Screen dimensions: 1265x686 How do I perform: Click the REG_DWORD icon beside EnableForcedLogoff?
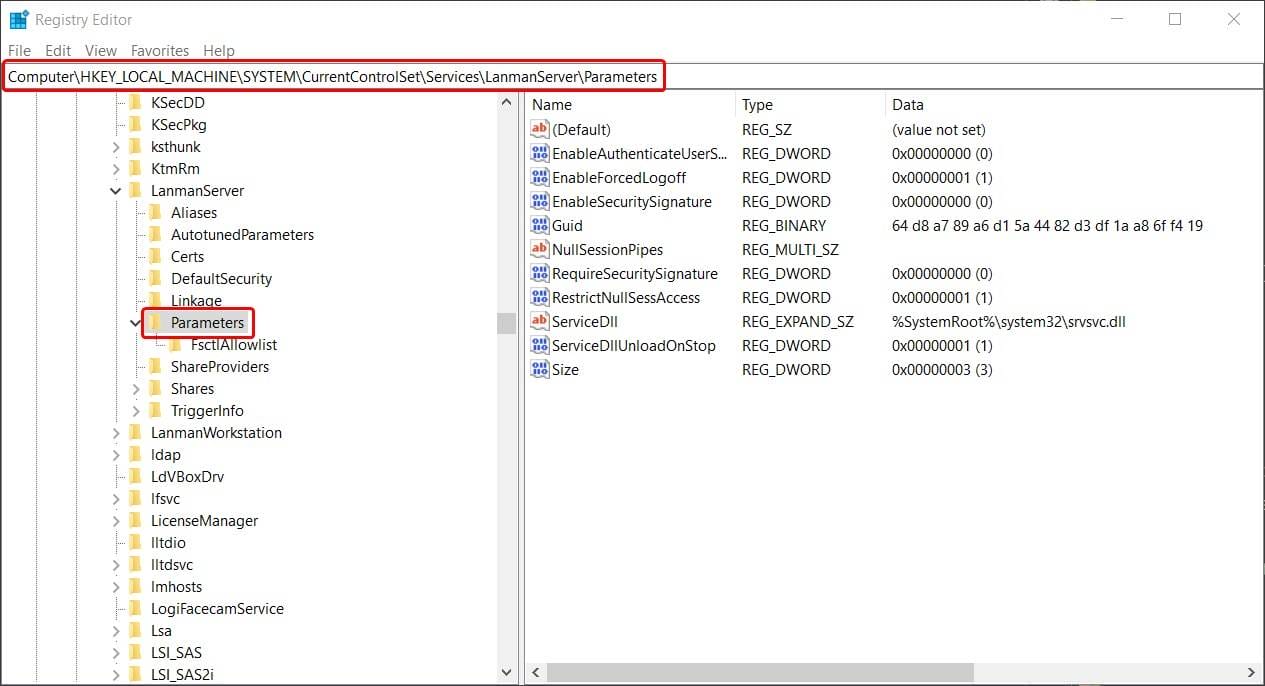pos(539,177)
